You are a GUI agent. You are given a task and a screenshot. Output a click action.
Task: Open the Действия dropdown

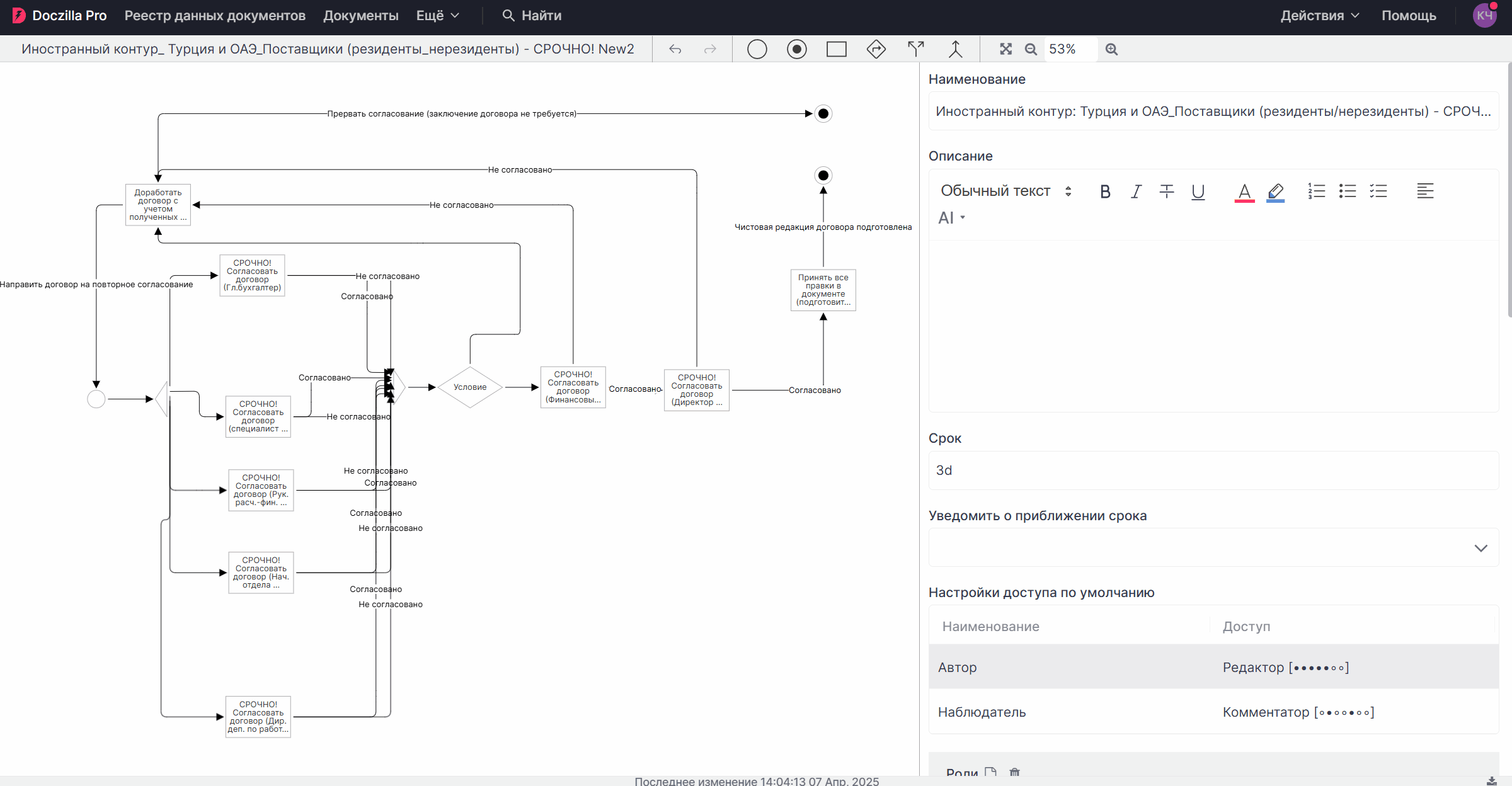click(x=1320, y=16)
